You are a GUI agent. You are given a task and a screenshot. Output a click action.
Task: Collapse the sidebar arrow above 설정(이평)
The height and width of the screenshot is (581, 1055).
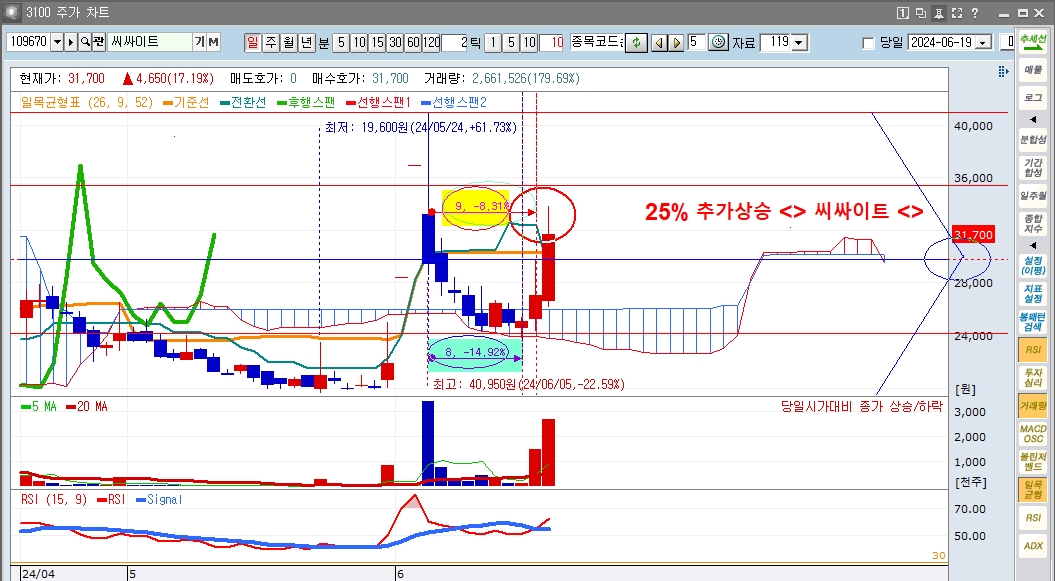pyautogui.click(x=1033, y=245)
